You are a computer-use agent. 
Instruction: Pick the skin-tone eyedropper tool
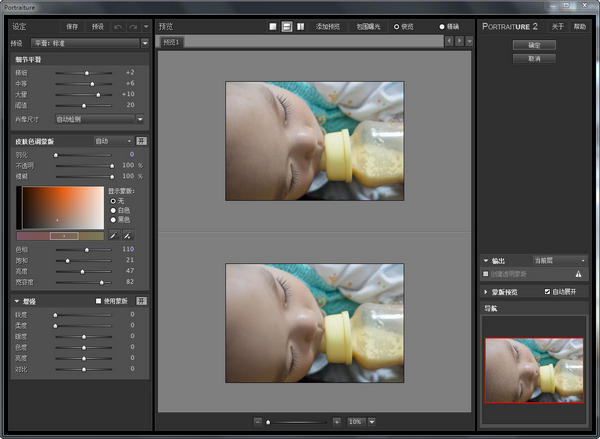pyautogui.click(x=114, y=235)
